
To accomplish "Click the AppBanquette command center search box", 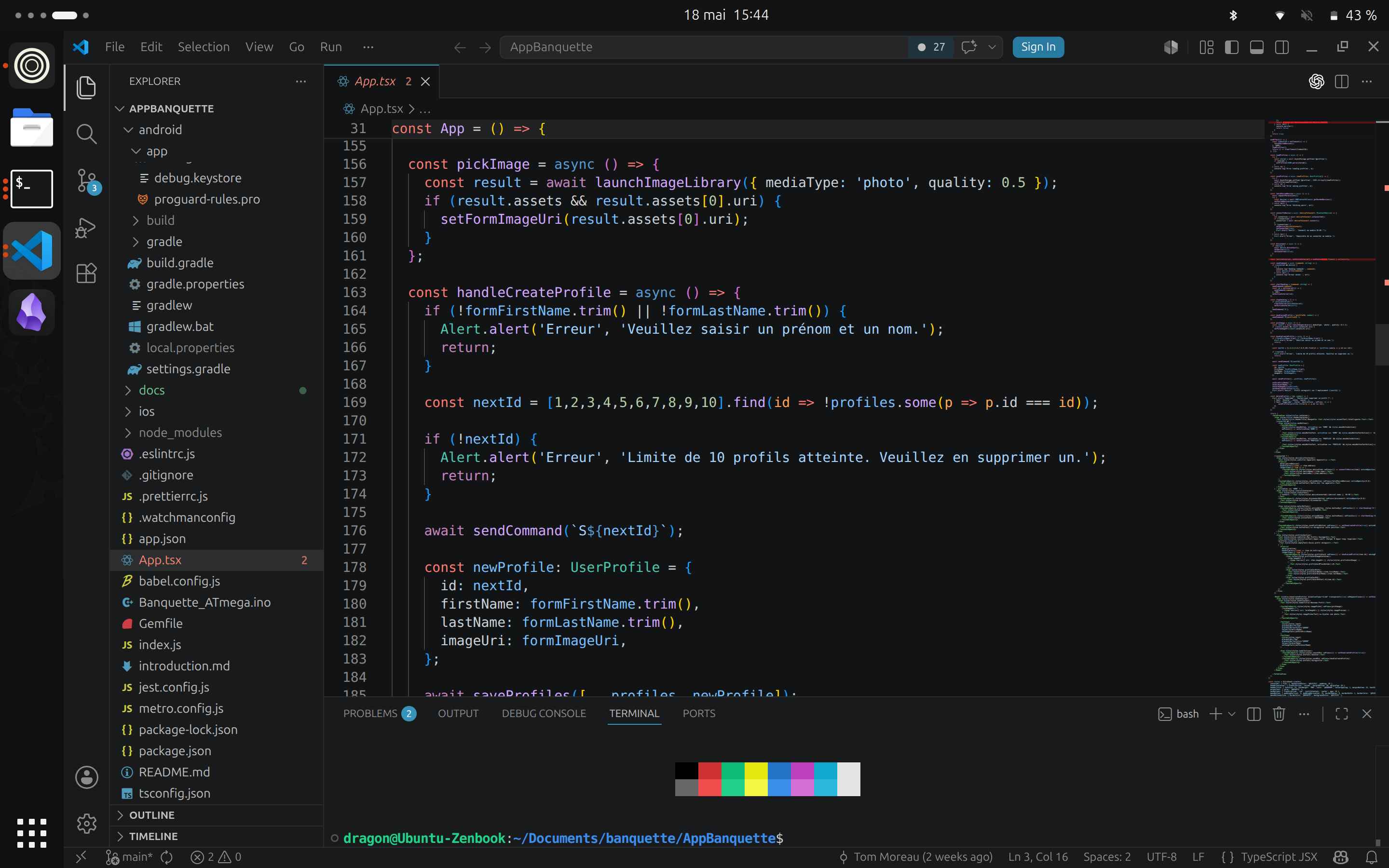I will pyautogui.click(x=703, y=47).
